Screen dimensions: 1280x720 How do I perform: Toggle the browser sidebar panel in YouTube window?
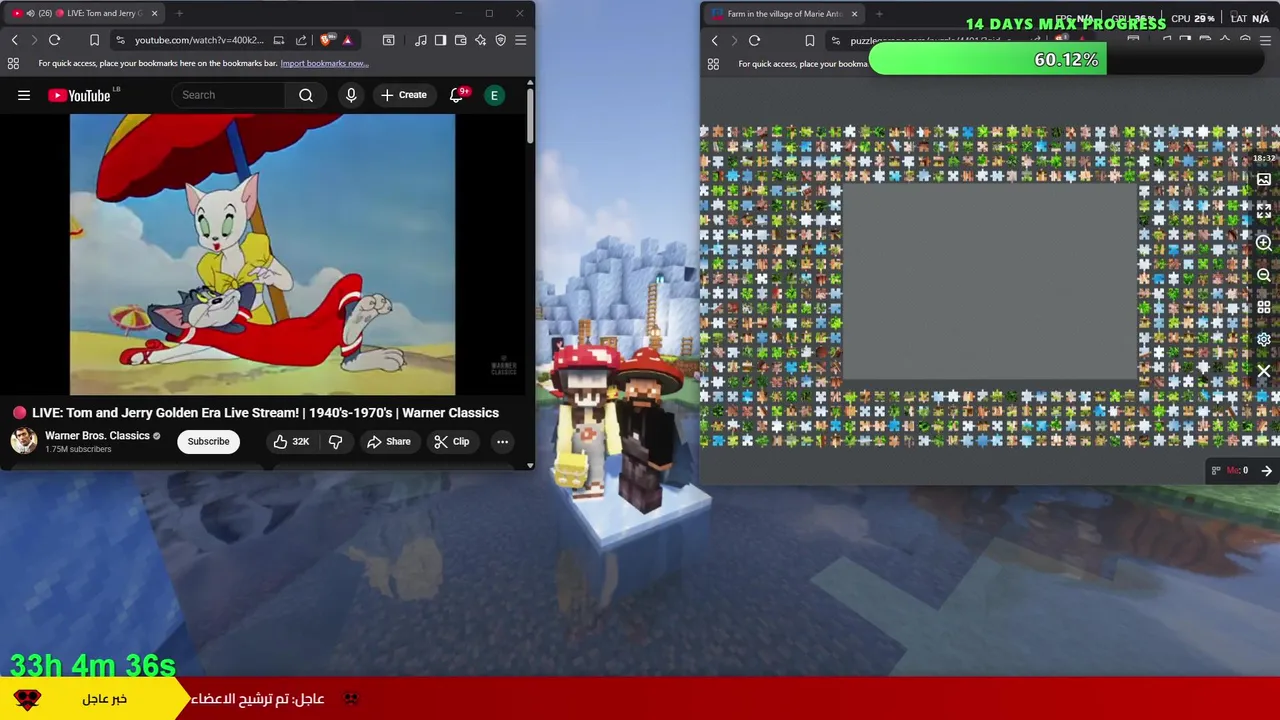coord(441,40)
